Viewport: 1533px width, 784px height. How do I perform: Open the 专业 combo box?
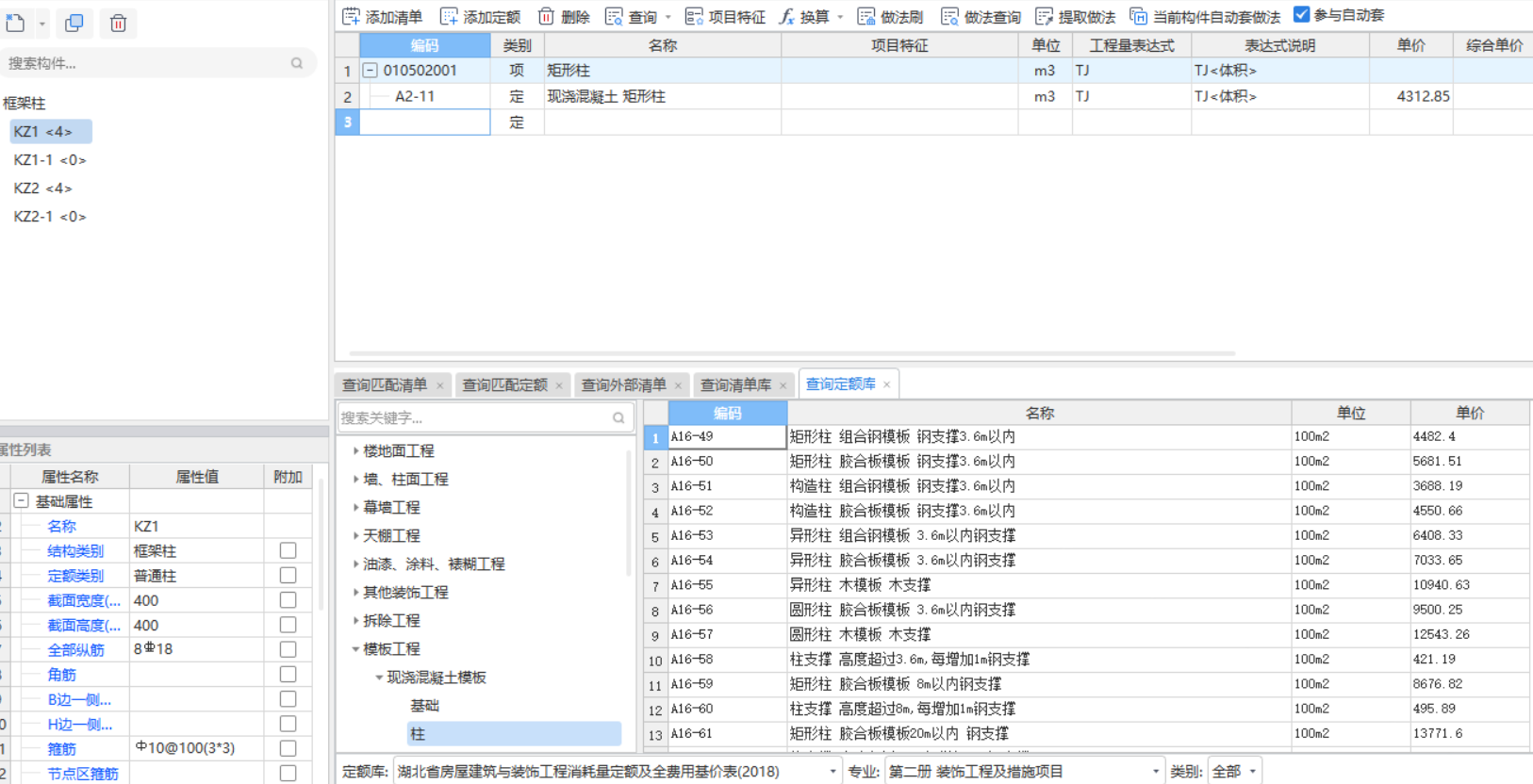point(1024,771)
